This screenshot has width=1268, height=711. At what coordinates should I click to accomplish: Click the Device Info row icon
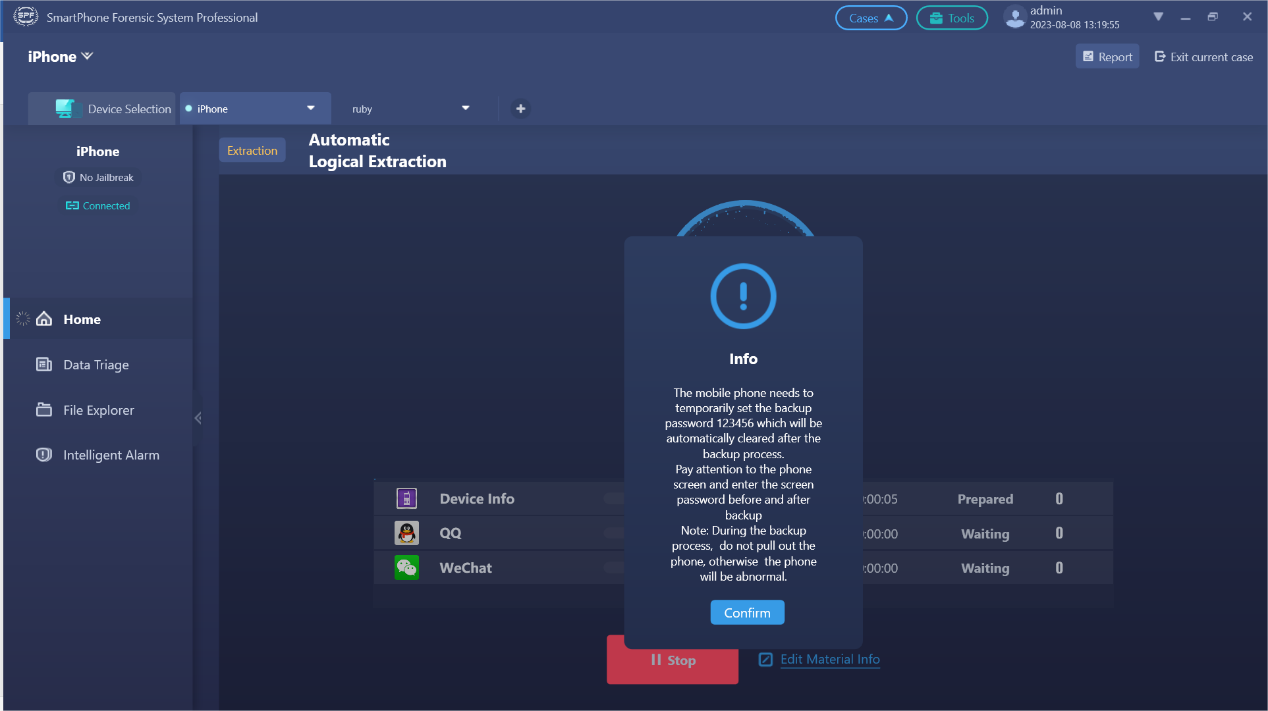pos(406,499)
